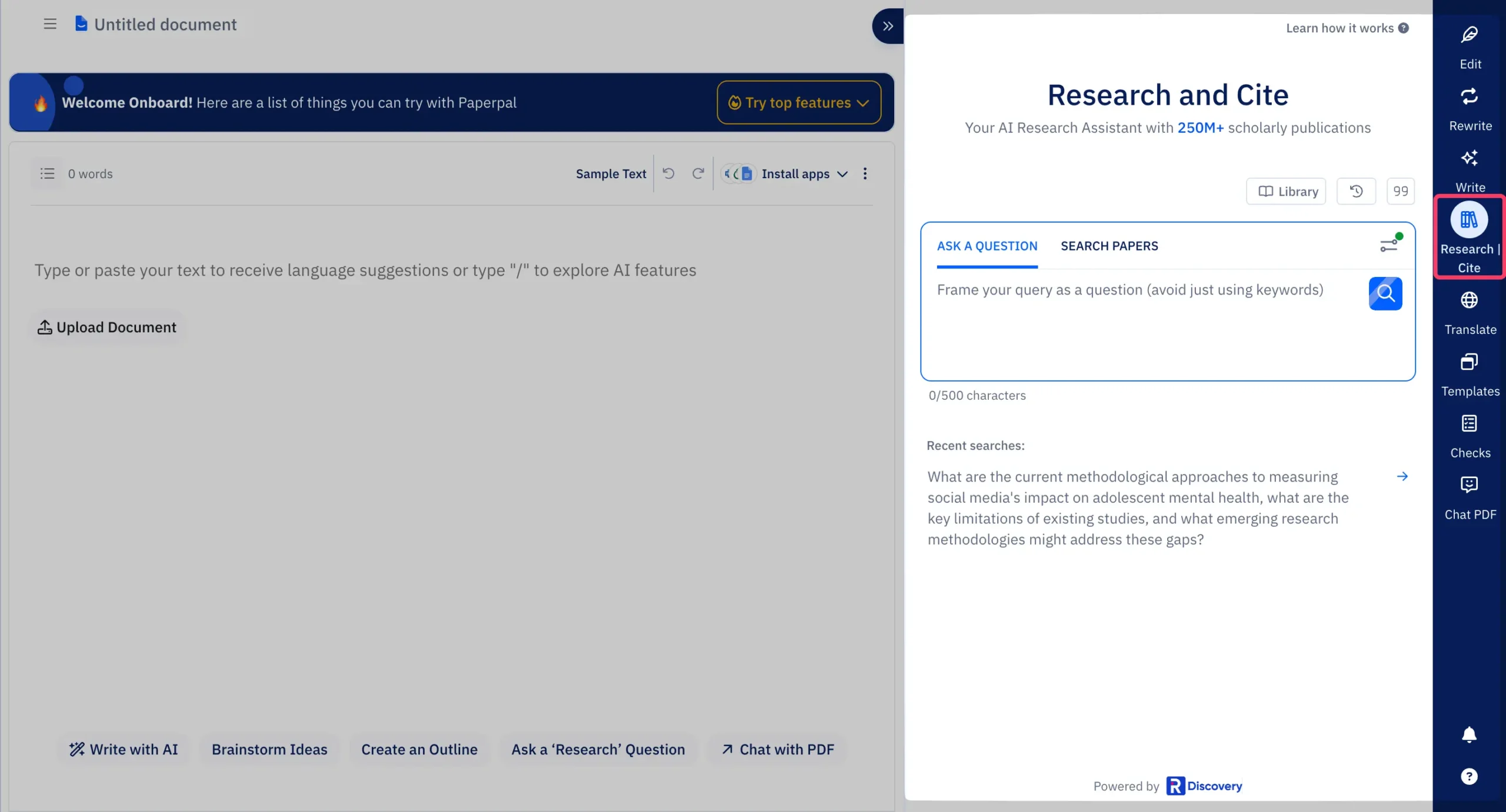Open help via the question mark icon
The image size is (1506, 812).
pyautogui.click(x=1469, y=776)
